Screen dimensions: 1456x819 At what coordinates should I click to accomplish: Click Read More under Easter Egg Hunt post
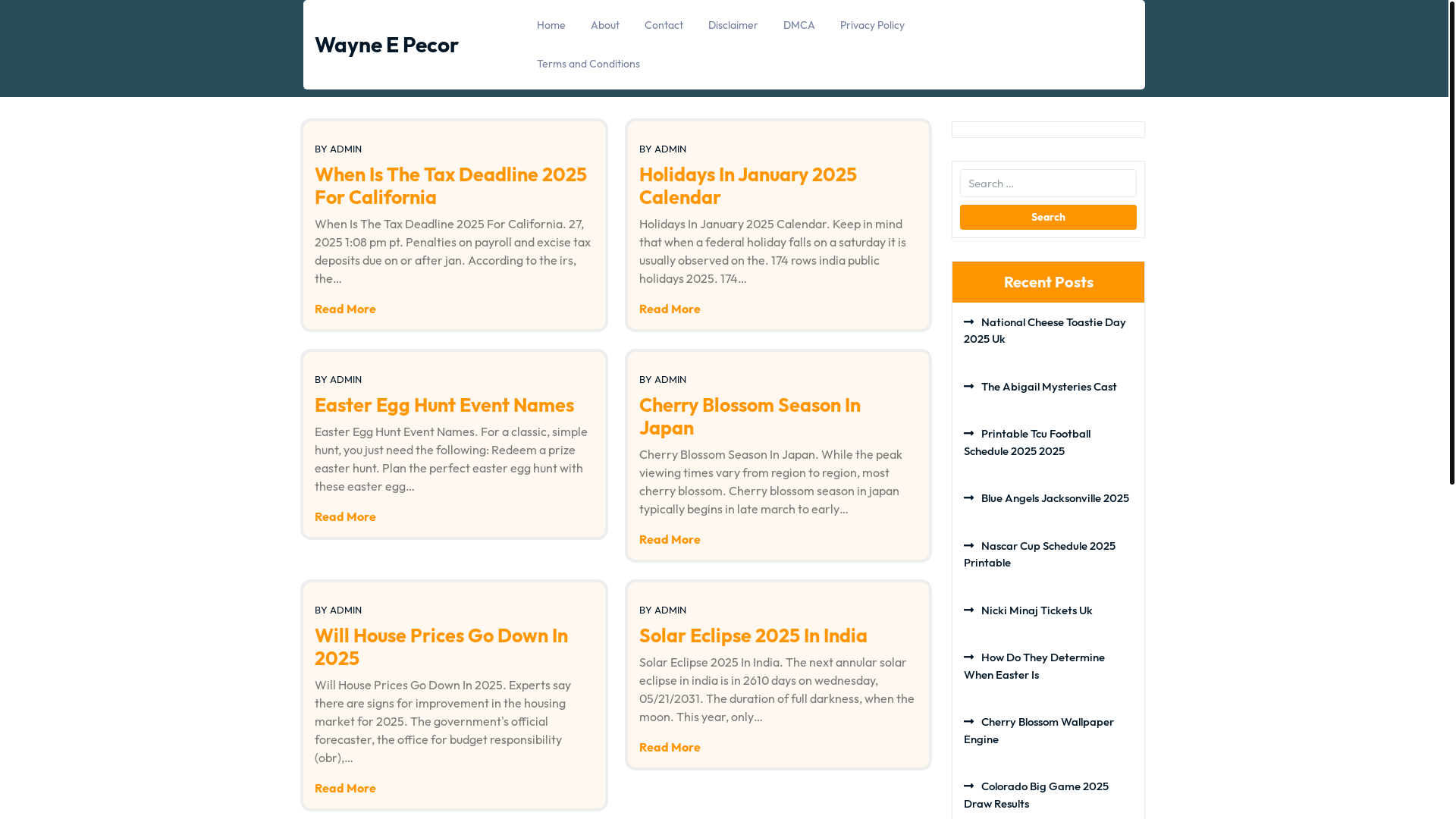click(345, 516)
